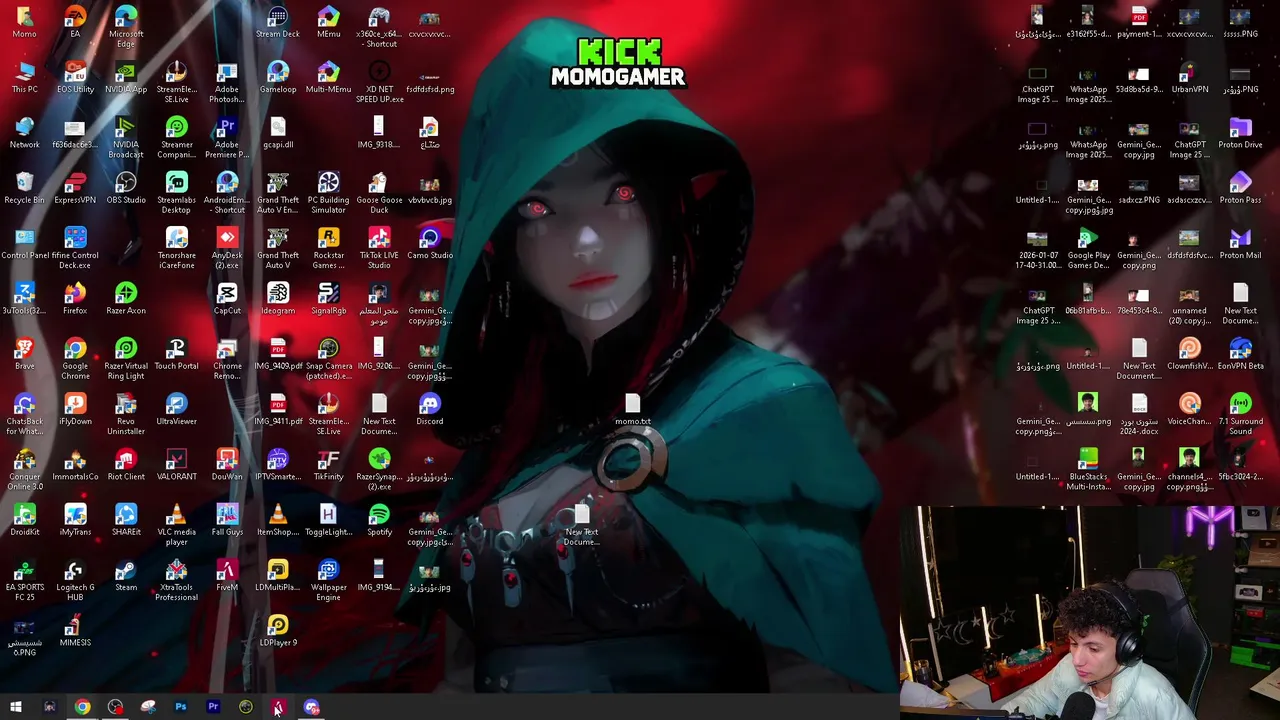The width and height of the screenshot is (1280, 720).
Task: Select the Camo Studio desktop icon
Action: (x=430, y=243)
